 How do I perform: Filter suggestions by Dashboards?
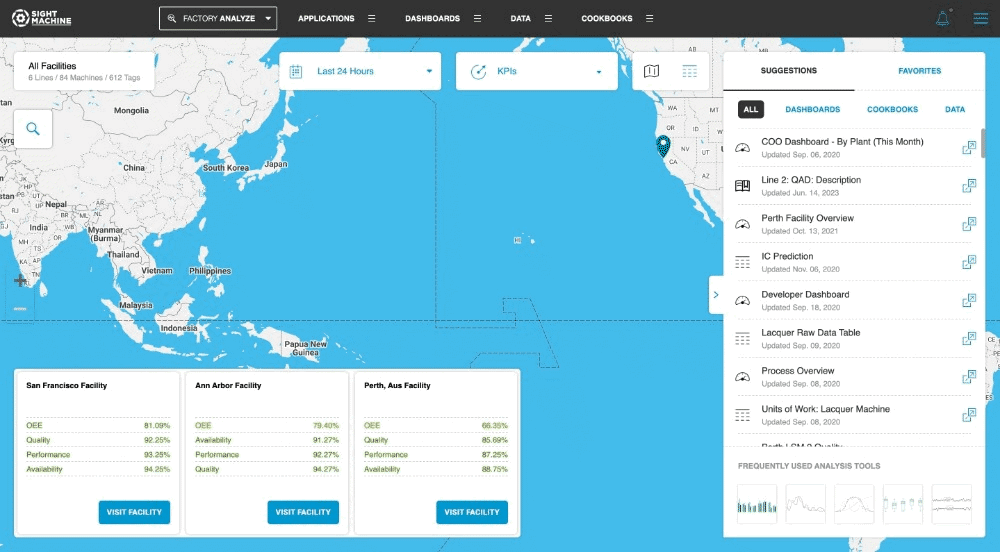coord(812,109)
